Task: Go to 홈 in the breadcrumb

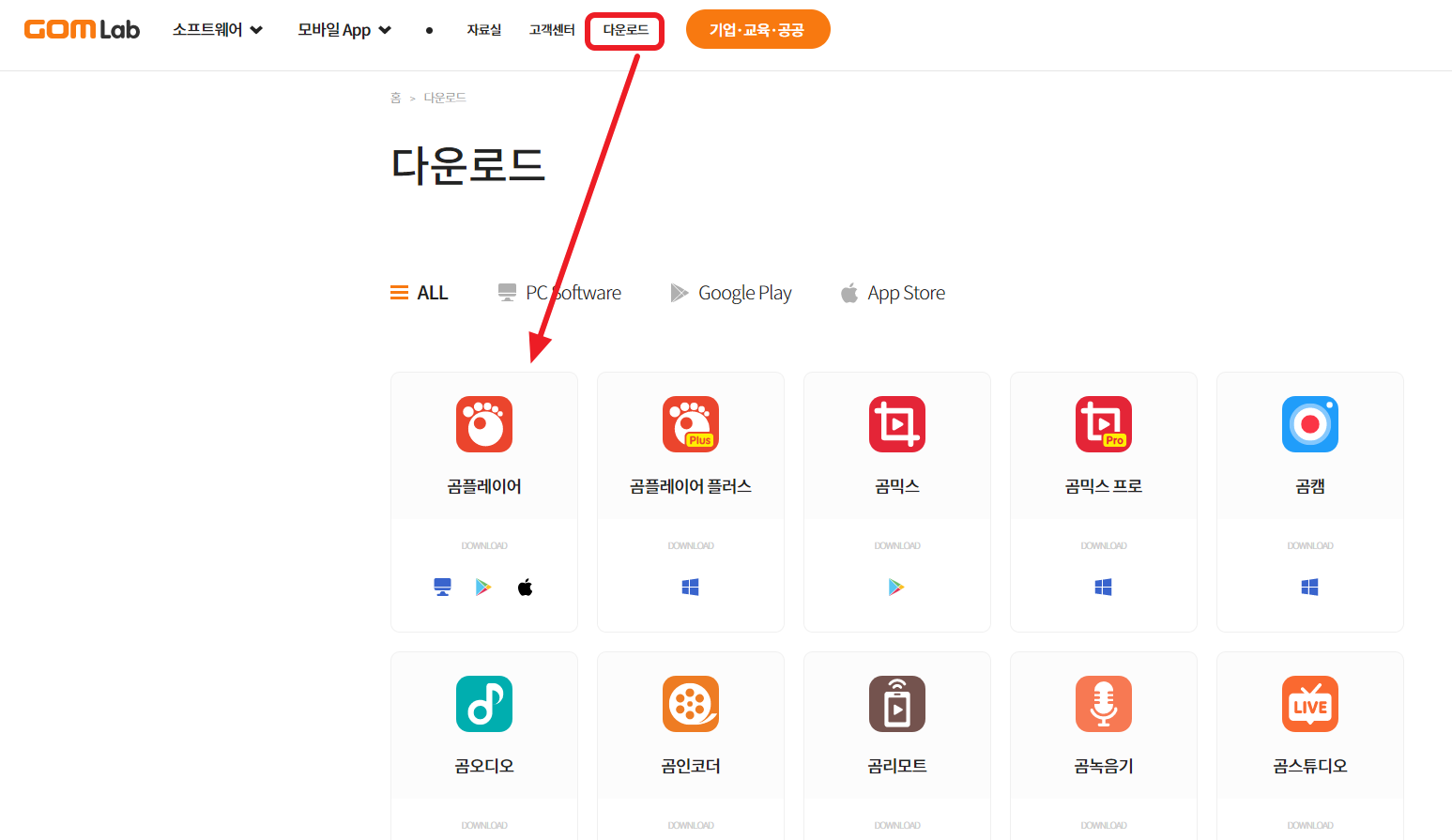Action: [395, 98]
